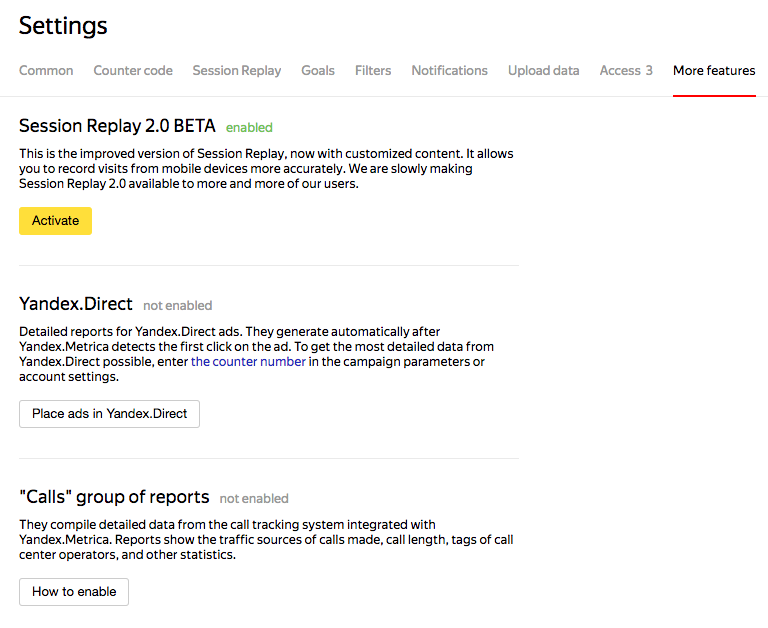Open the Upload data tab
The width and height of the screenshot is (768, 628).
[x=544, y=70]
